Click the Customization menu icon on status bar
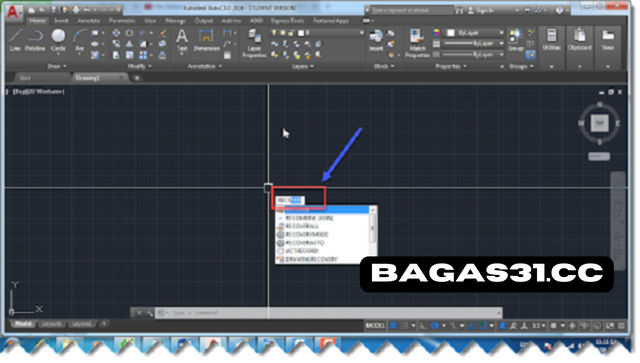 tap(621, 325)
